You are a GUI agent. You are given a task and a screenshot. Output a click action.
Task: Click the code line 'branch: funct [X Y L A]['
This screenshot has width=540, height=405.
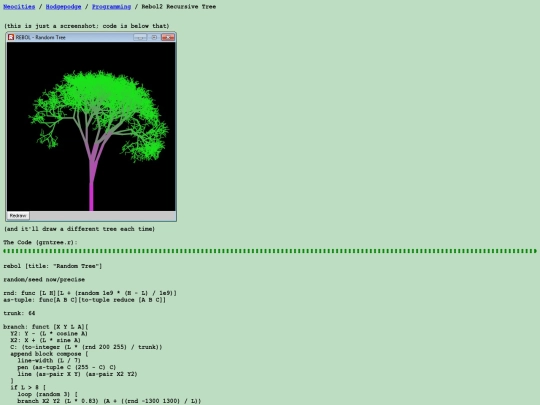(x=46, y=326)
